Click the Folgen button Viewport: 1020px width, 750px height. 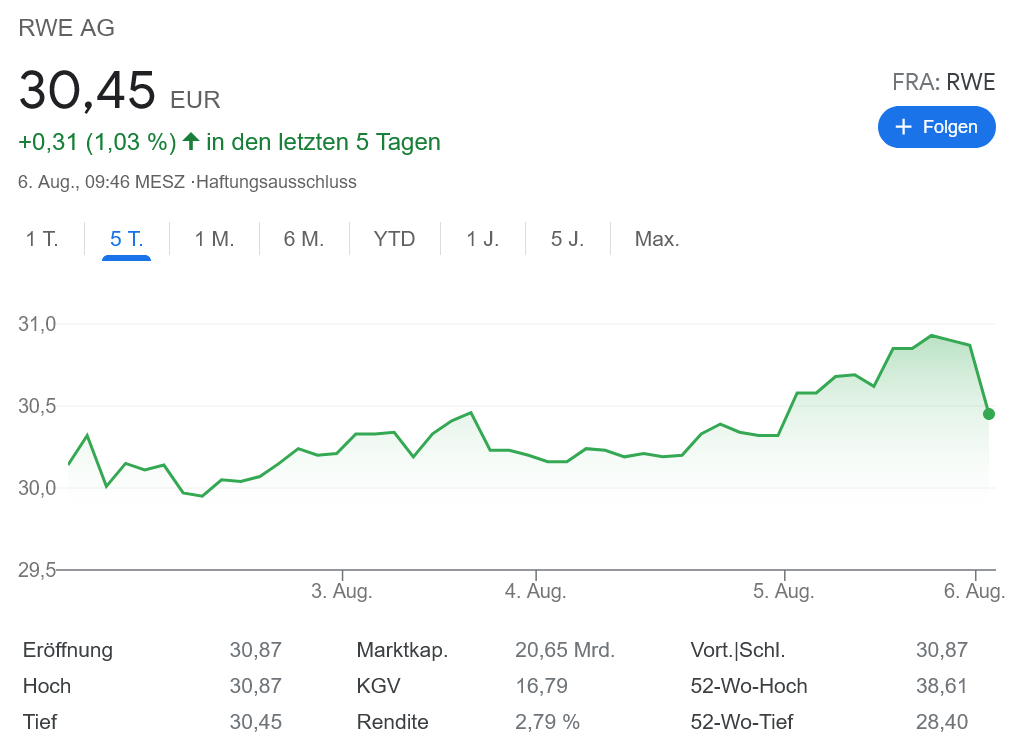tap(936, 127)
